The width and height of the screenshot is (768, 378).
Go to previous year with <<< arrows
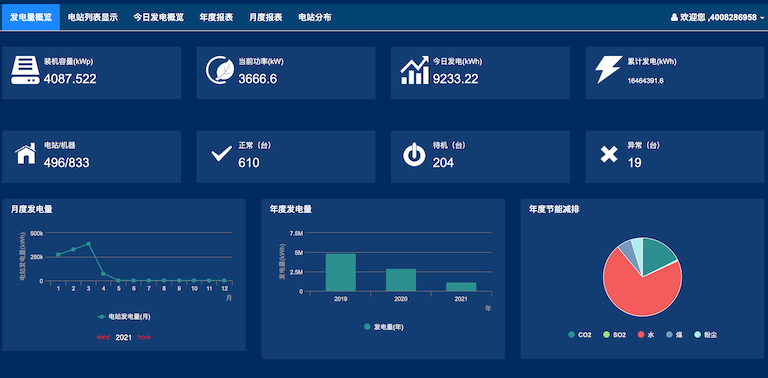click(x=103, y=337)
